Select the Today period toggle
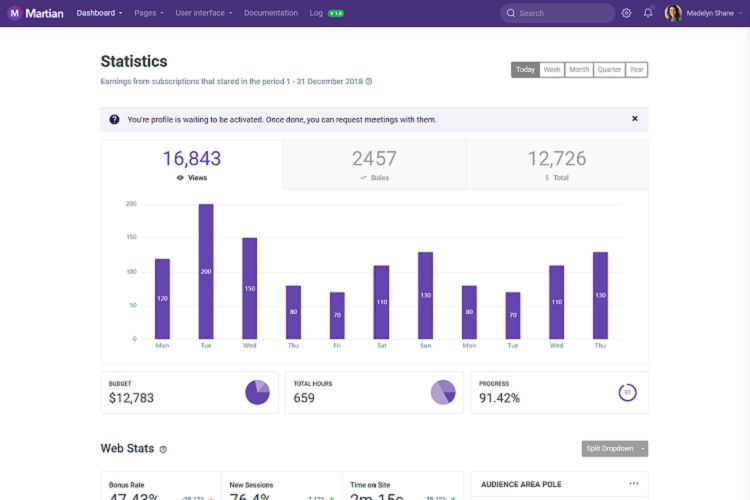Viewport: 750px width, 500px height. point(525,70)
